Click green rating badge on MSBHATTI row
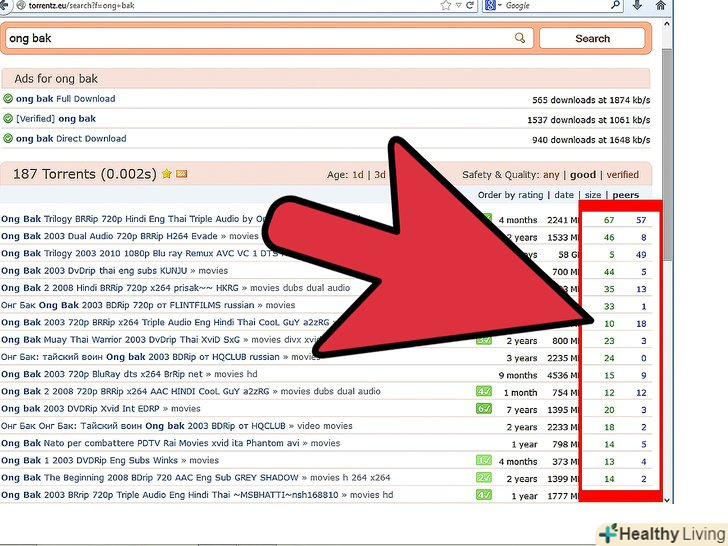The width and height of the screenshot is (728, 546). coord(484,495)
